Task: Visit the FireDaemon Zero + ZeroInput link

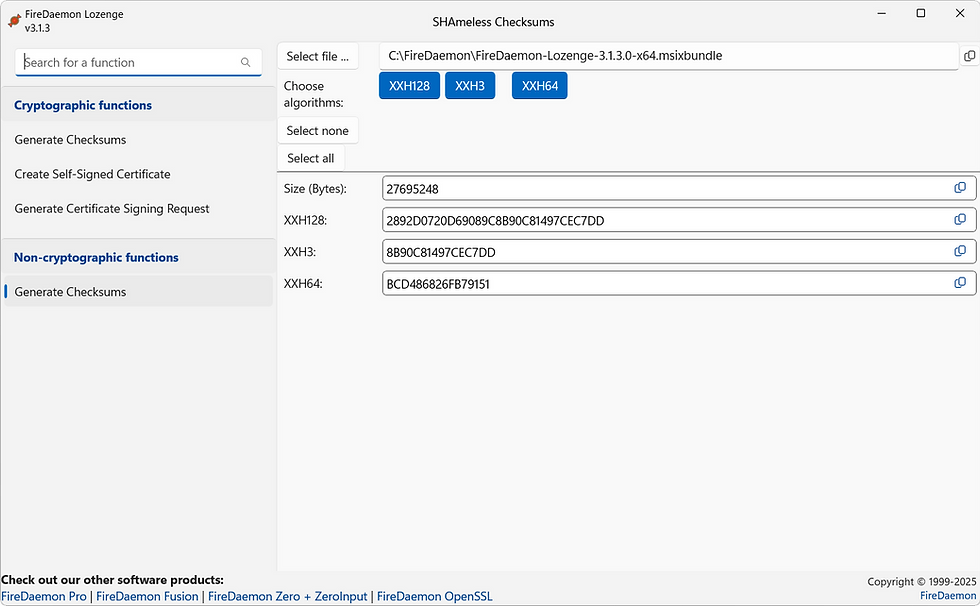Action: coord(286,595)
